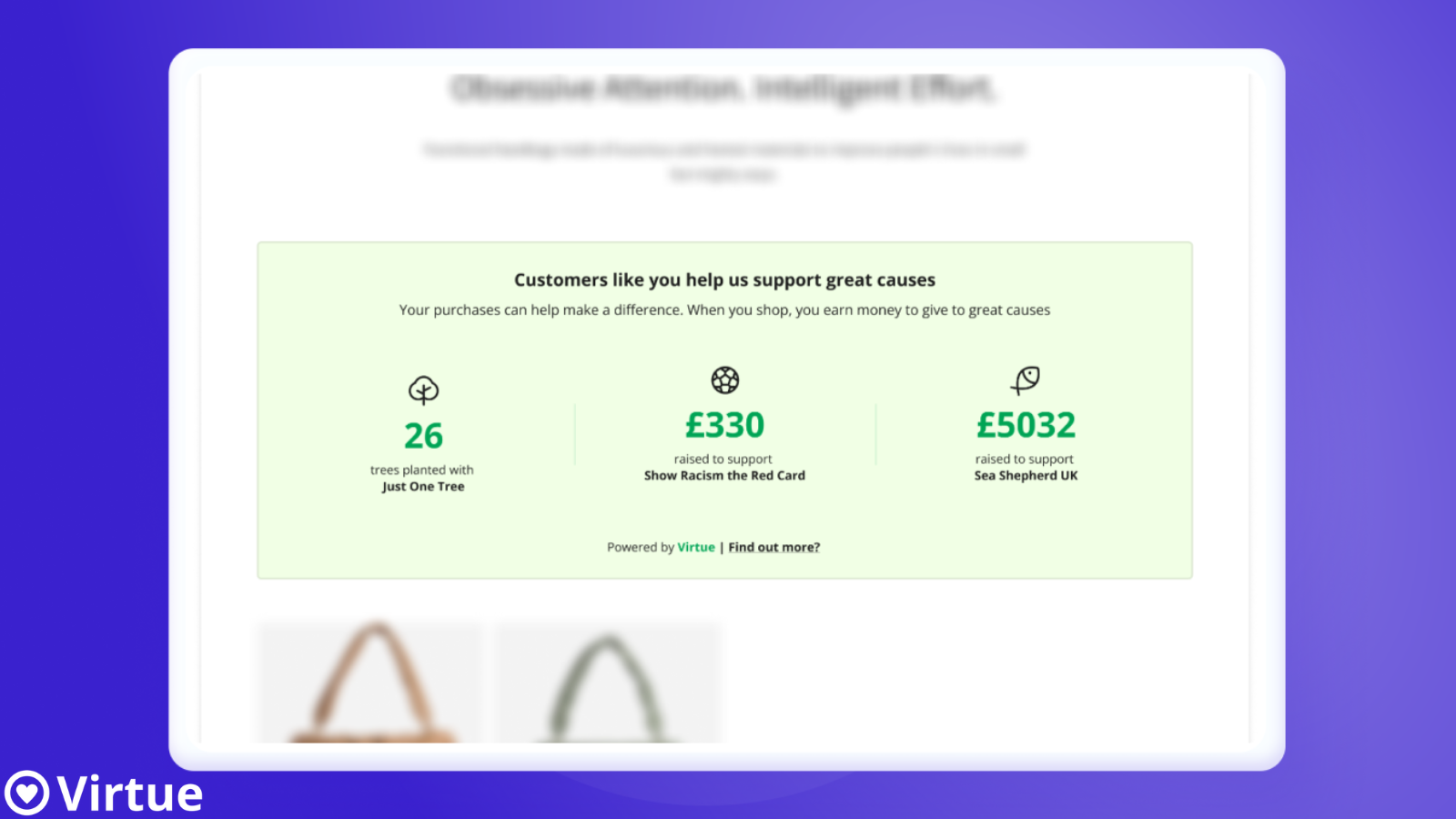Click the "Sea Shepherd UK" charity name
Viewport: 1456px width, 819px height.
(x=1026, y=476)
